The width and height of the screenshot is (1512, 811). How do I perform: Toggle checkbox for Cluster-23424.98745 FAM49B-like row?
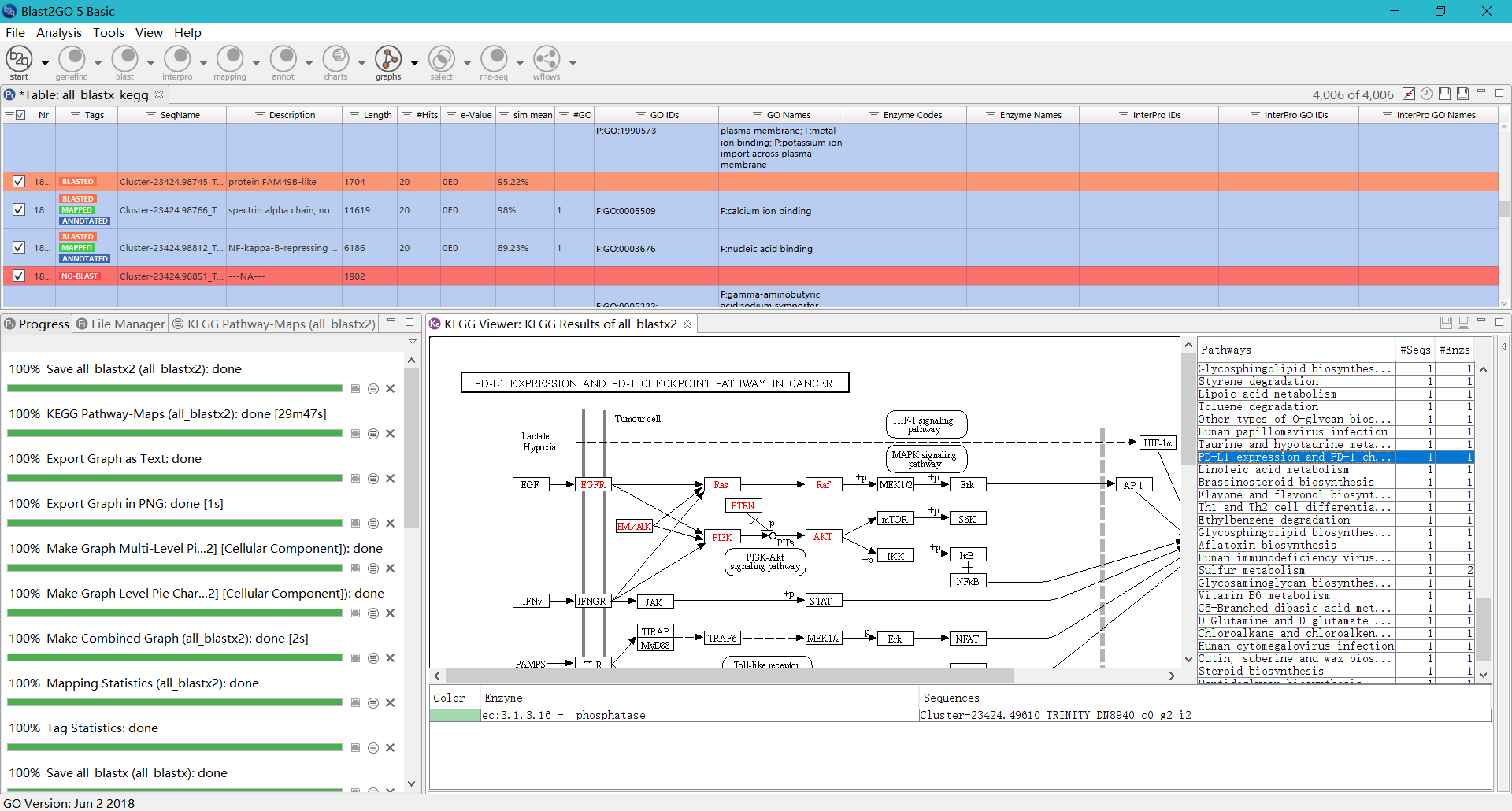point(19,182)
